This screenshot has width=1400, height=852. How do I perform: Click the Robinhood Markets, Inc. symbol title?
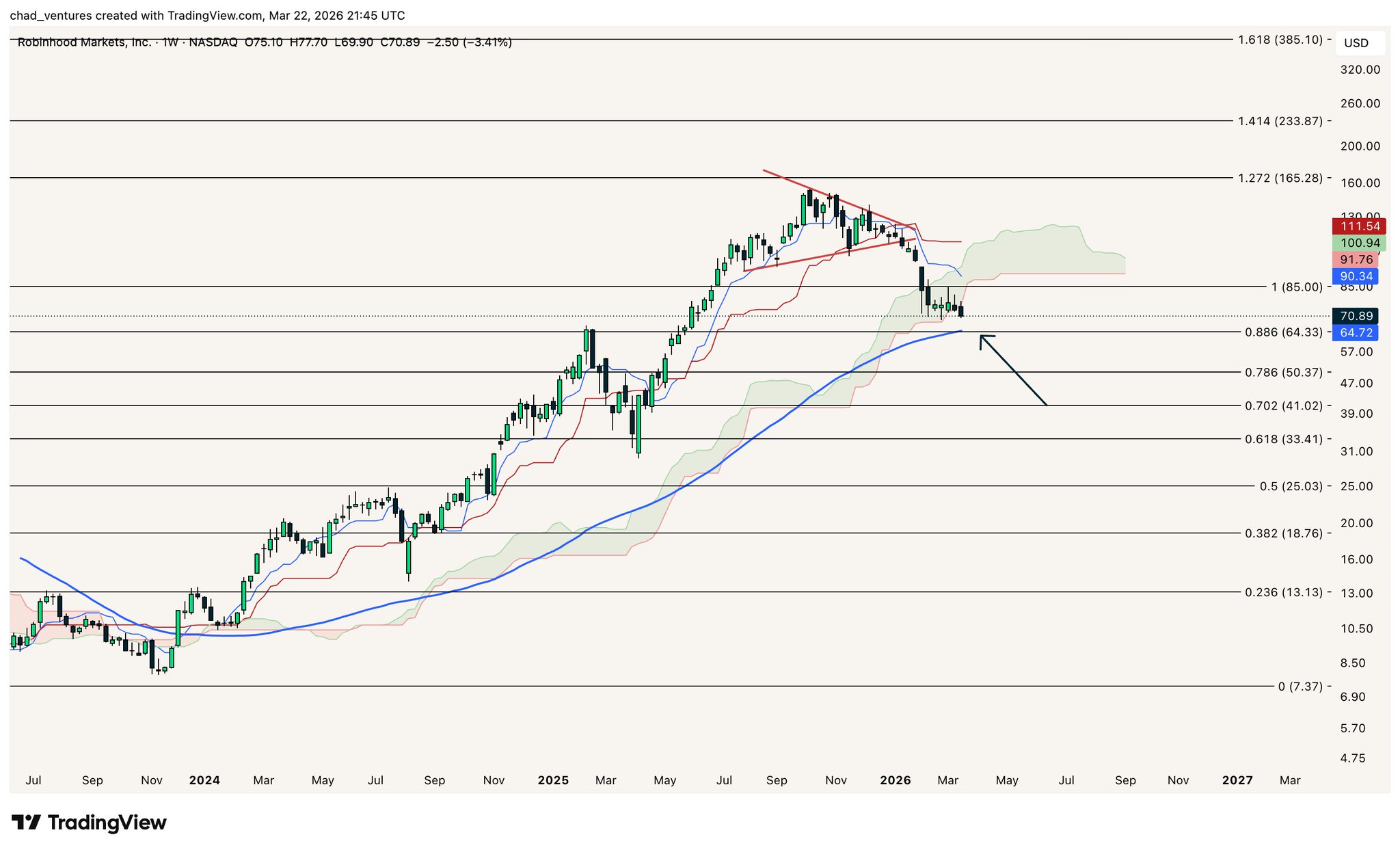[x=84, y=42]
